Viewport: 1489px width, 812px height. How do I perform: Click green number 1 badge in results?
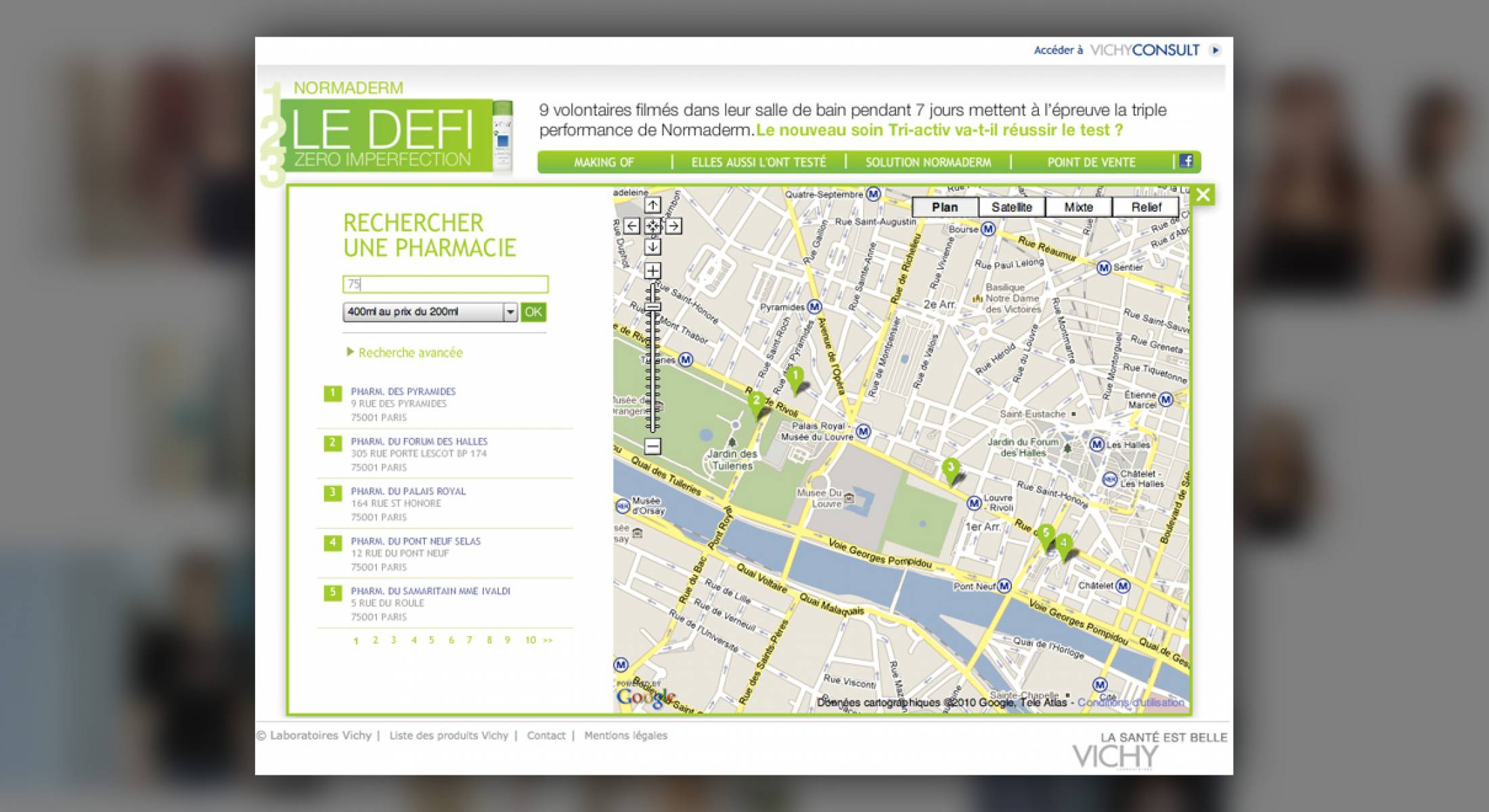(332, 393)
